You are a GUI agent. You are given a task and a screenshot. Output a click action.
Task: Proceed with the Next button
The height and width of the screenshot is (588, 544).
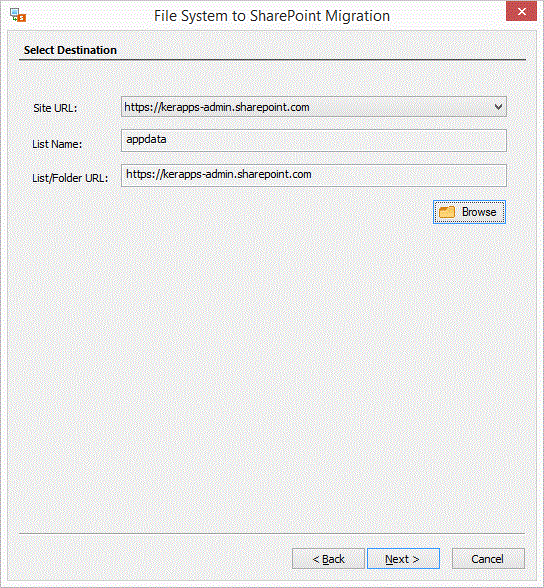click(x=403, y=558)
